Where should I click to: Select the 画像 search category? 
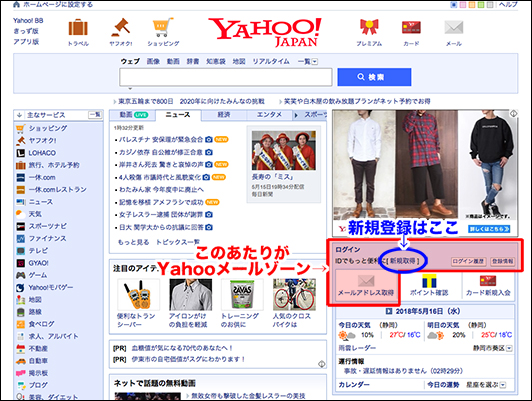(x=153, y=61)
